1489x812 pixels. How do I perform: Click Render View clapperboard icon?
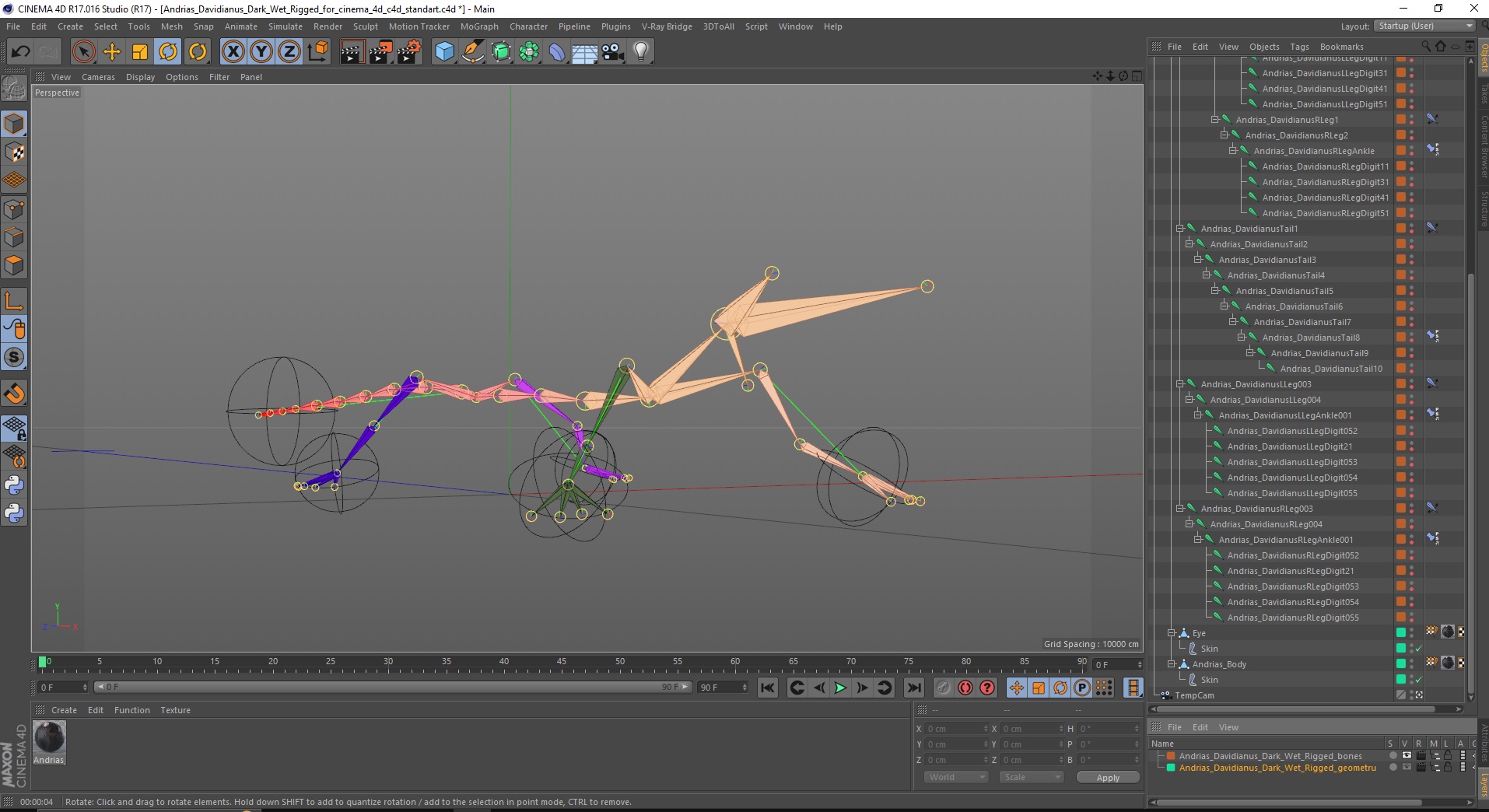pyautogui.click(x=352, y=52)
